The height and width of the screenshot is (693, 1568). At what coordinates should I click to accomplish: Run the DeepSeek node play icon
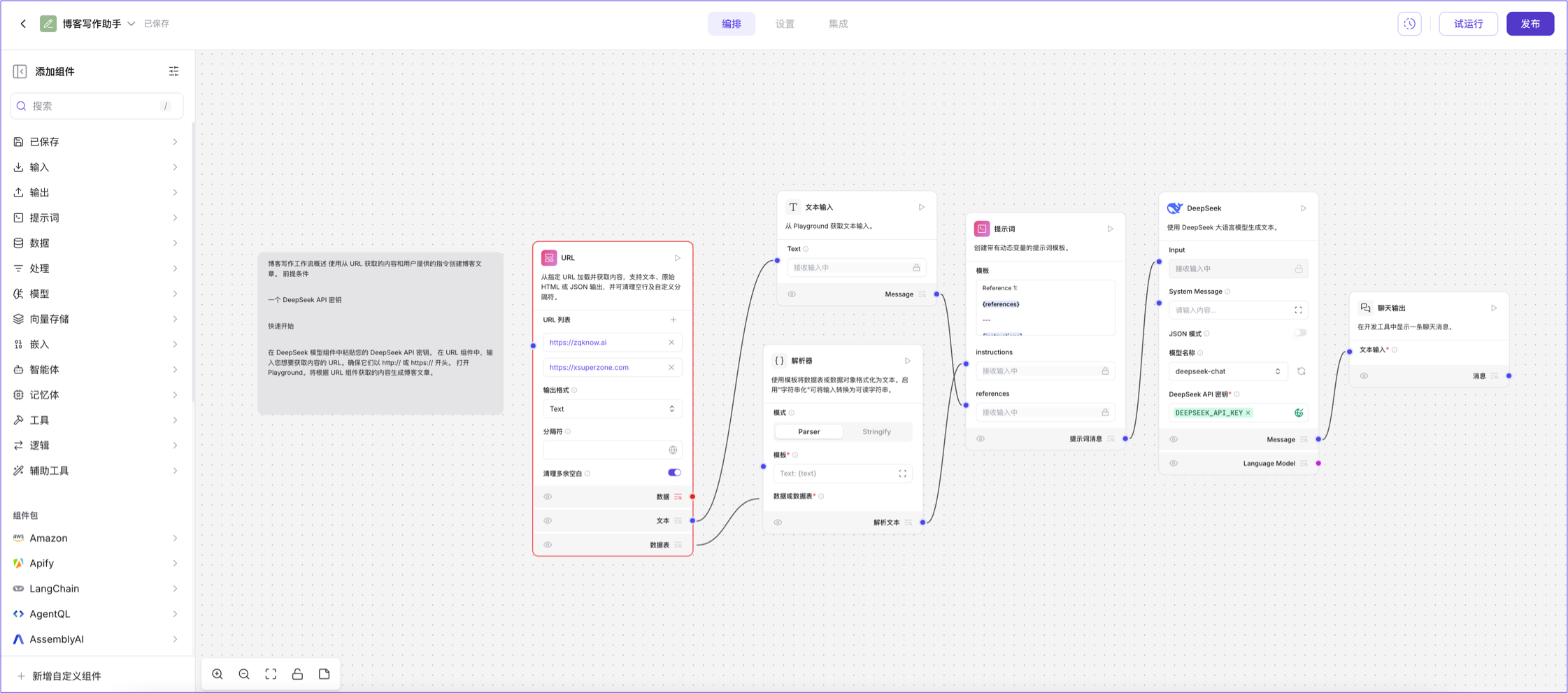coord(1303,208)
